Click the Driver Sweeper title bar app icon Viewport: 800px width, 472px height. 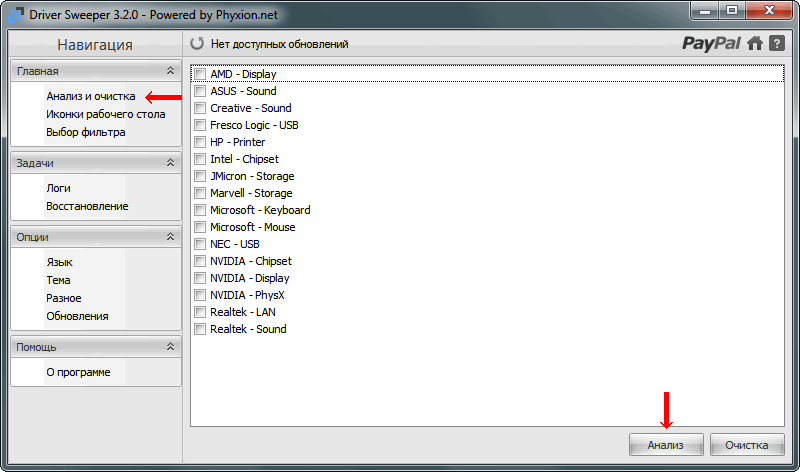(16, 15)
